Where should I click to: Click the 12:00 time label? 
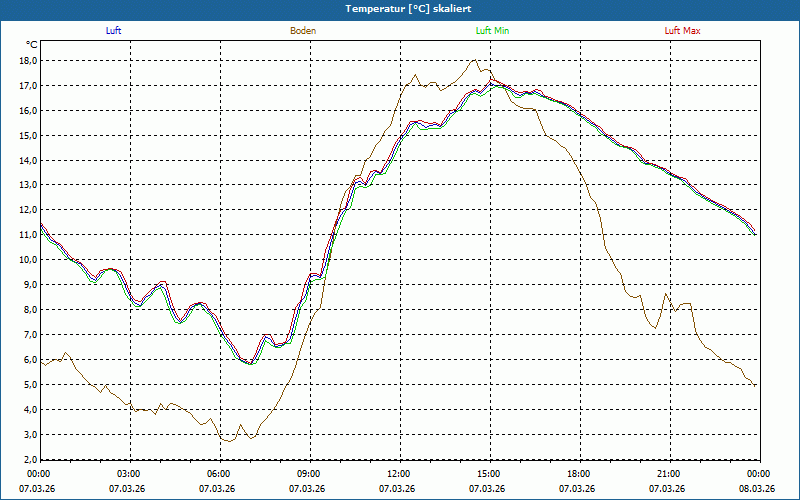(x=398, y=474)
